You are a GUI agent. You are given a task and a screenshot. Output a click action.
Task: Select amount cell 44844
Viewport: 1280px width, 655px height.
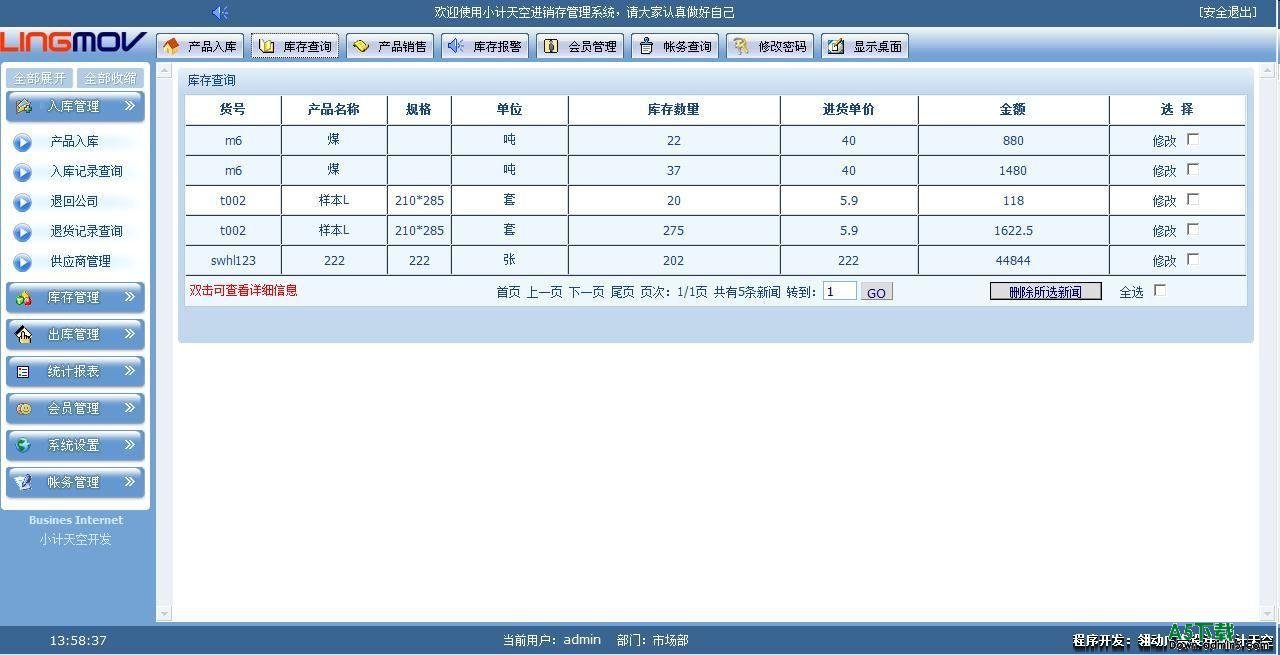[1013, 261]
